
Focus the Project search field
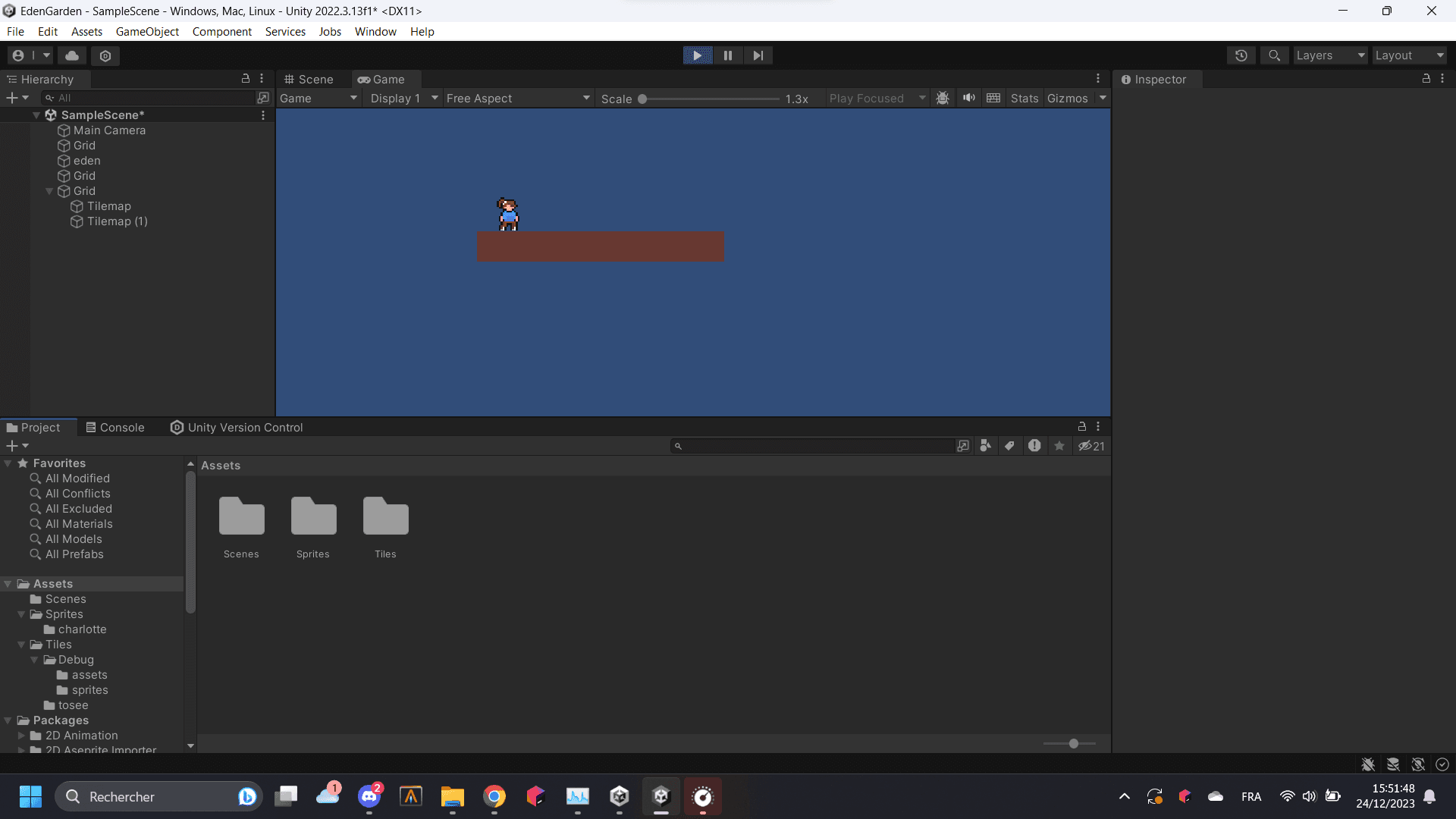[813, 446]
